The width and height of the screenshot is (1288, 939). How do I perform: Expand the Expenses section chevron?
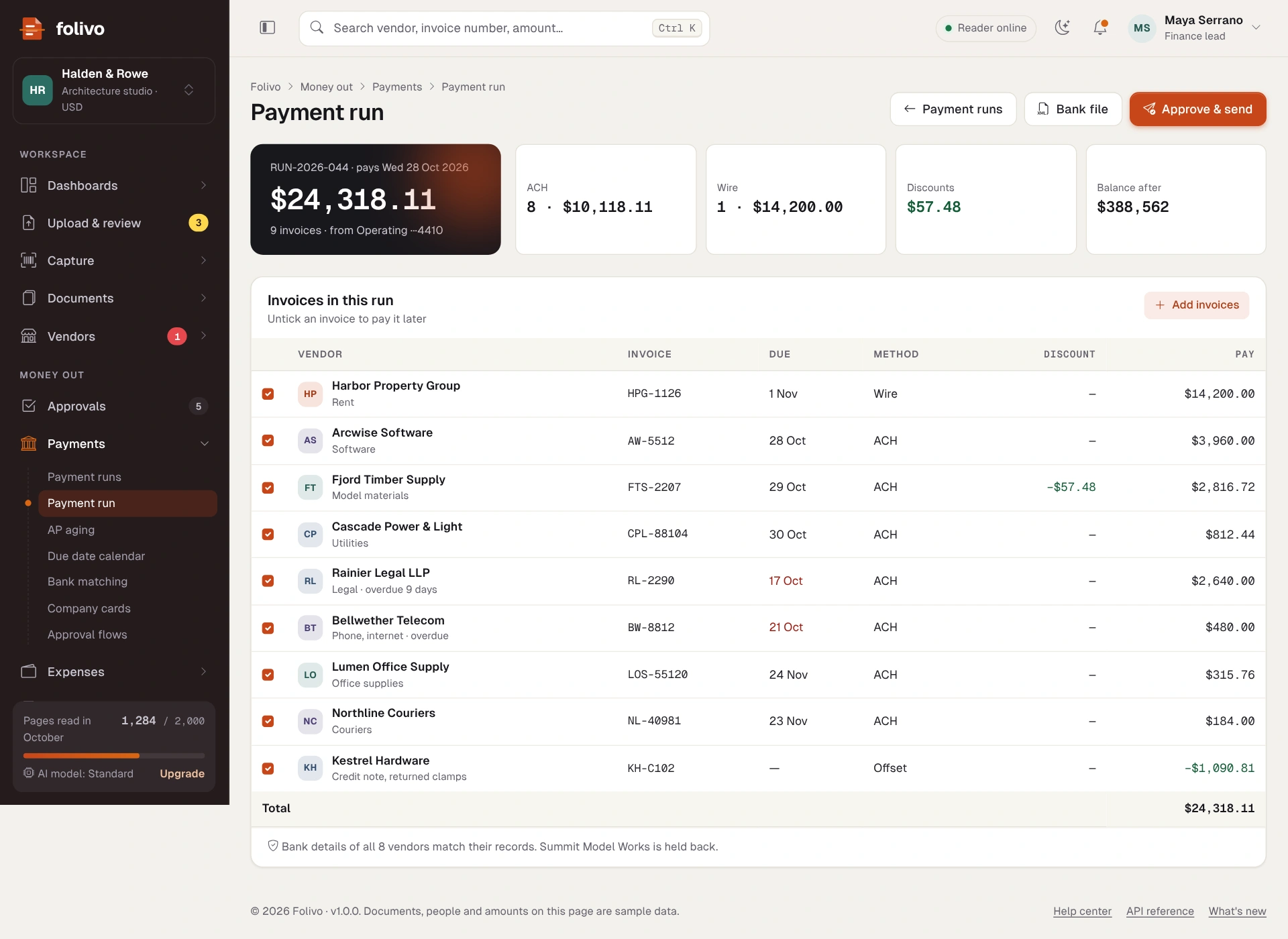pos(203,671)
